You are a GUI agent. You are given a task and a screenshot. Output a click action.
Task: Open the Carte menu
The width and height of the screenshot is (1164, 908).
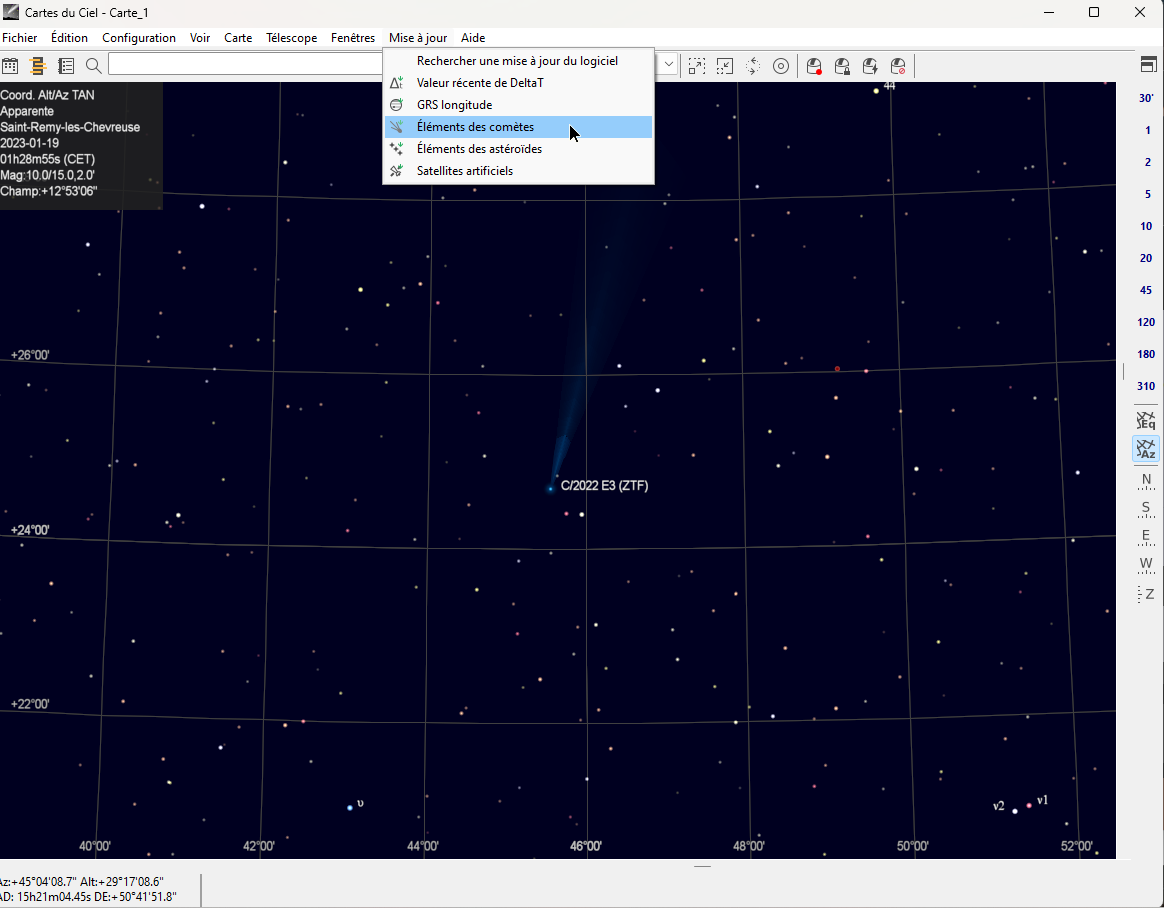(x=238, y=38)
